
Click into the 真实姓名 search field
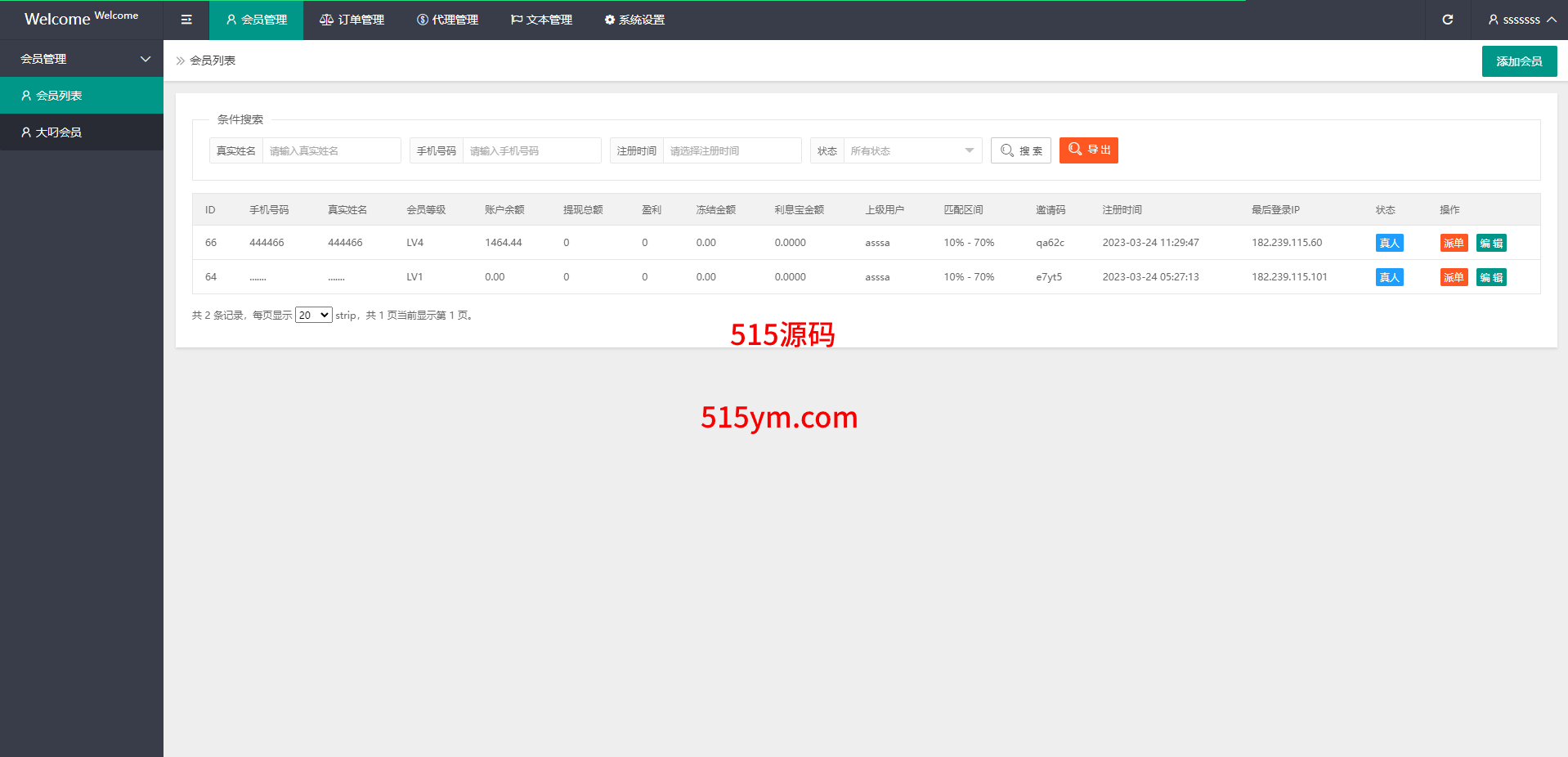point(331,150)
